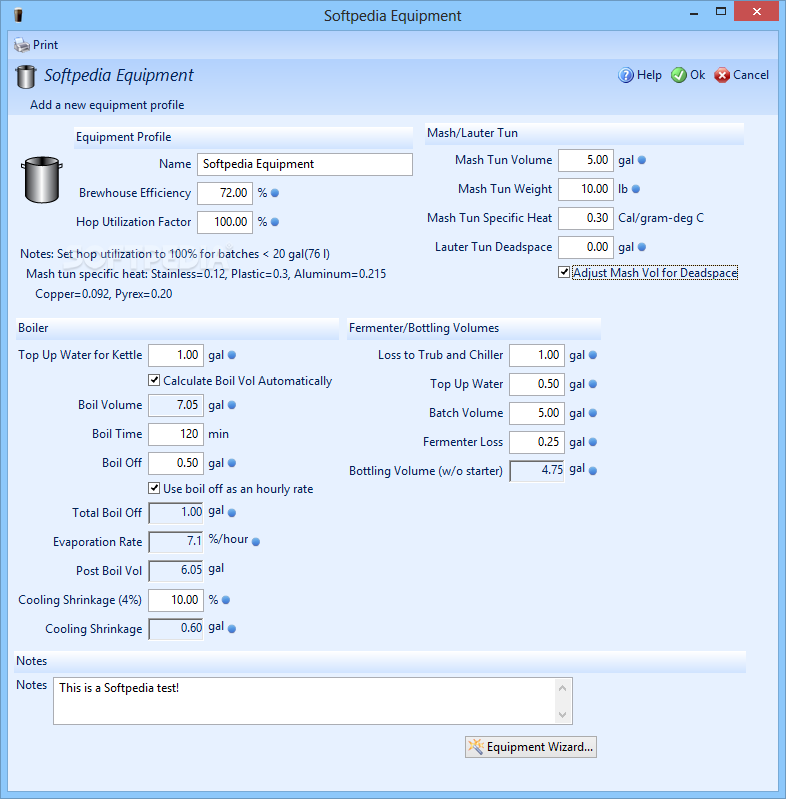786x799 pixels.
Task: Click the large brew kettle image
Action: point(41,180)
